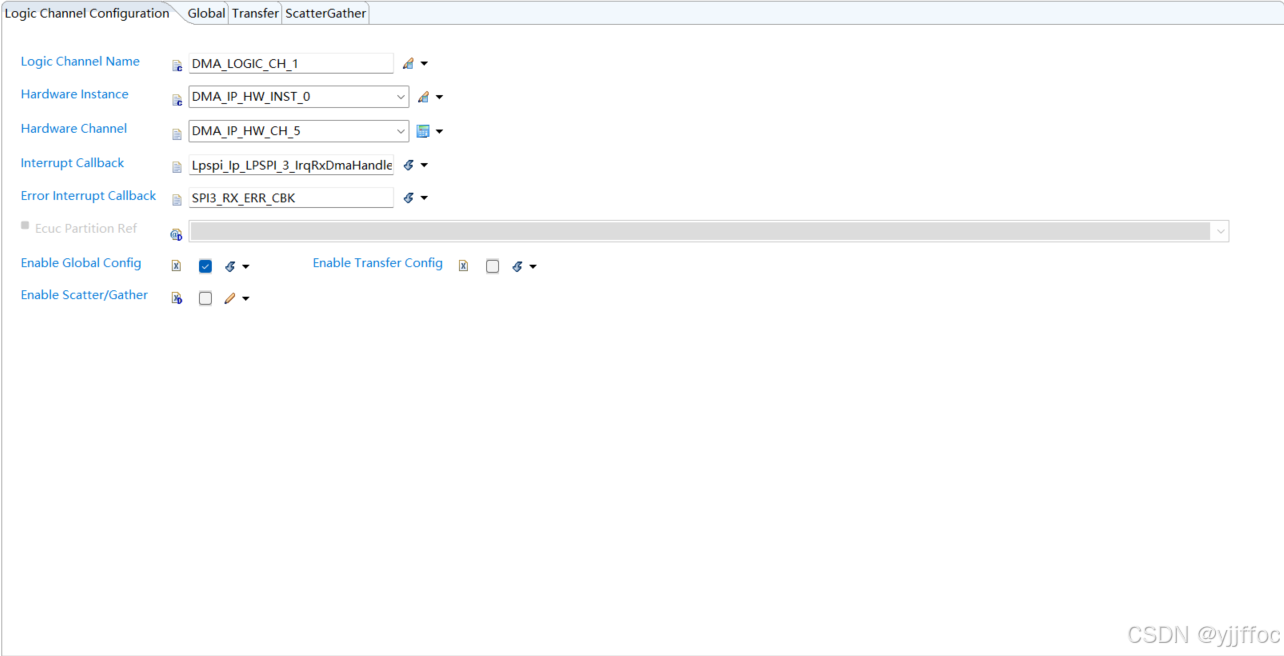This screenshot has height=656, width=1284.
Task: Click the Hardware Instance label
Action: pyautogui.click(x=75, y=94)
